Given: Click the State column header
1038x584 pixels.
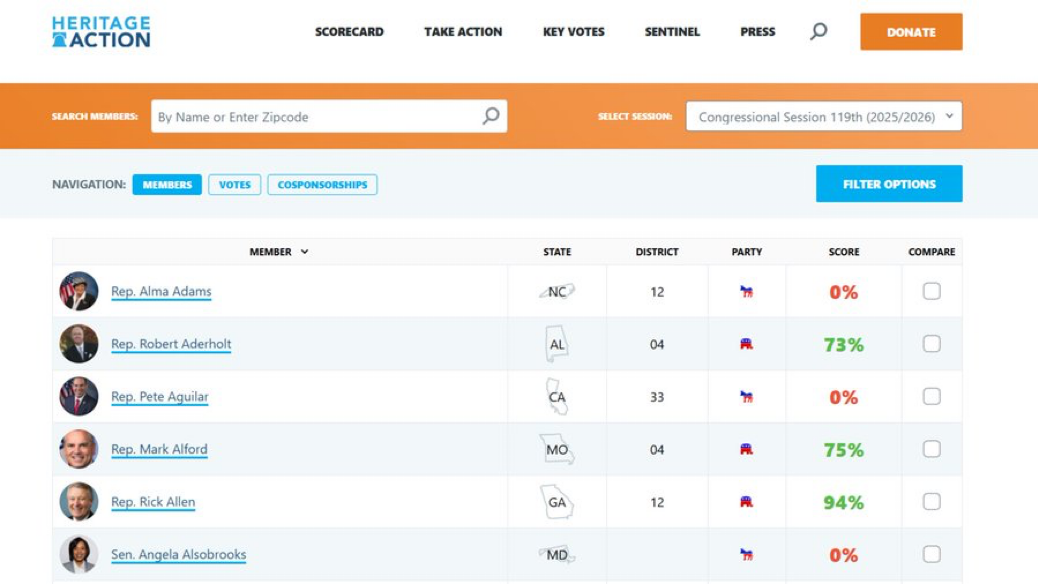Looking at the screenshot, I should 557,252.
